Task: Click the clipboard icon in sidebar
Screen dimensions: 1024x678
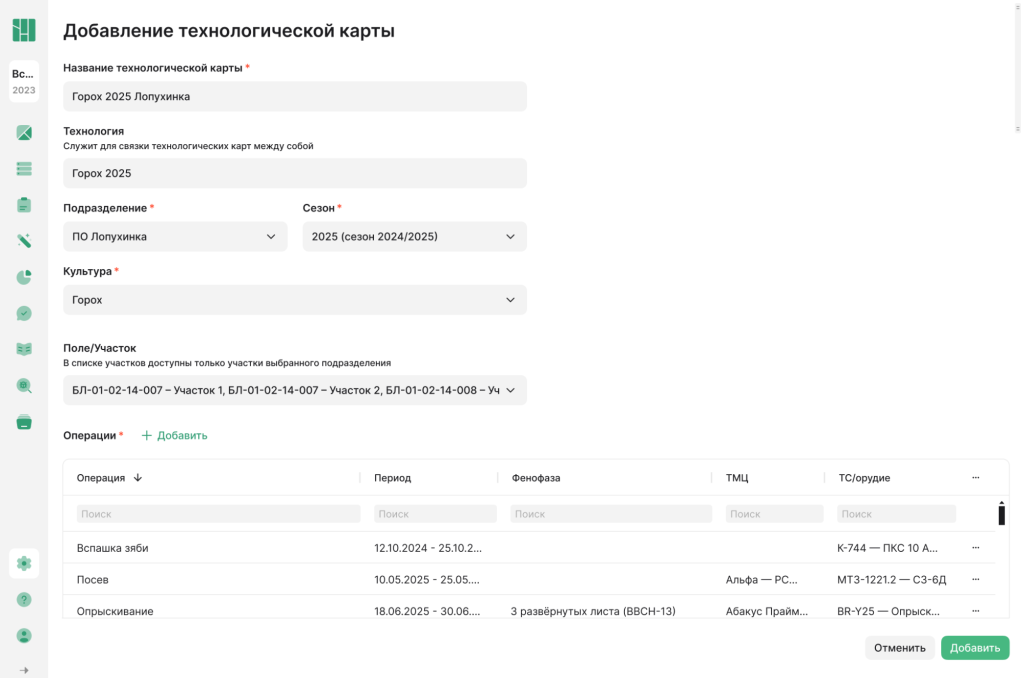Action: point(24,205)
